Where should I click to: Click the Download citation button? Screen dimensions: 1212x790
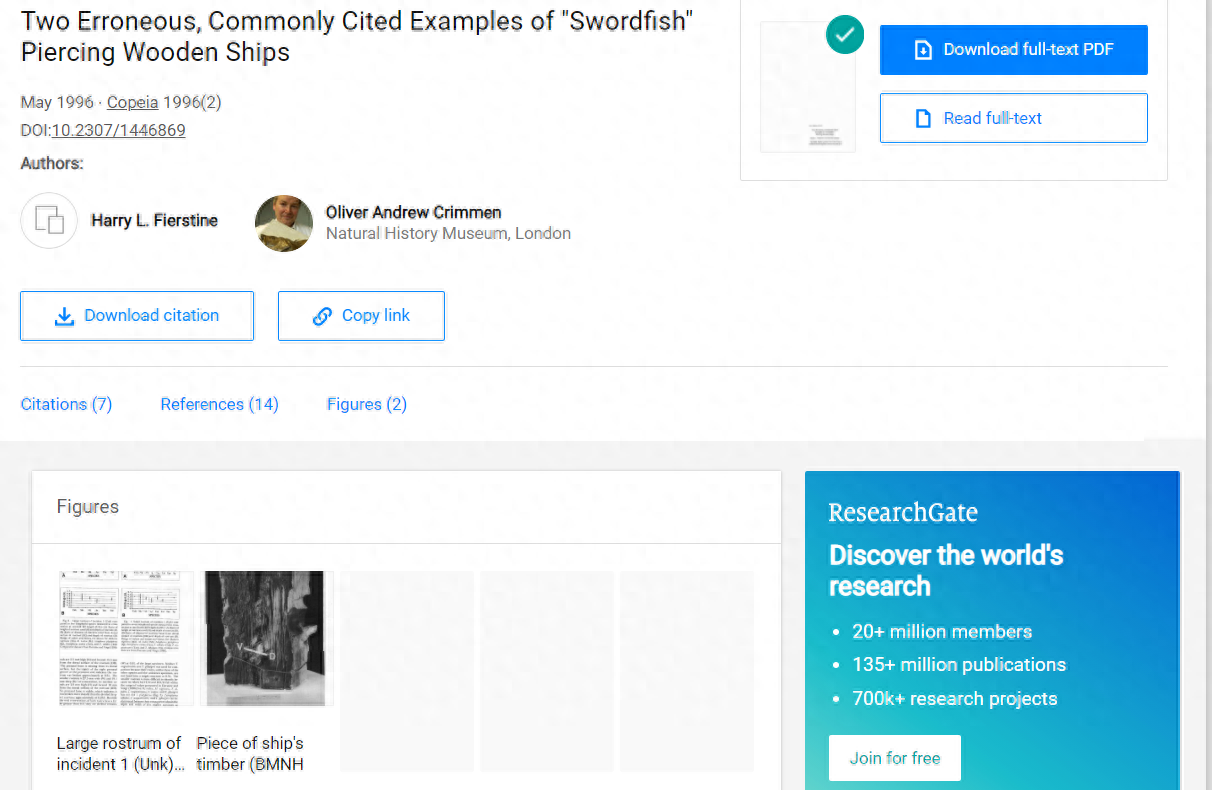137,316
